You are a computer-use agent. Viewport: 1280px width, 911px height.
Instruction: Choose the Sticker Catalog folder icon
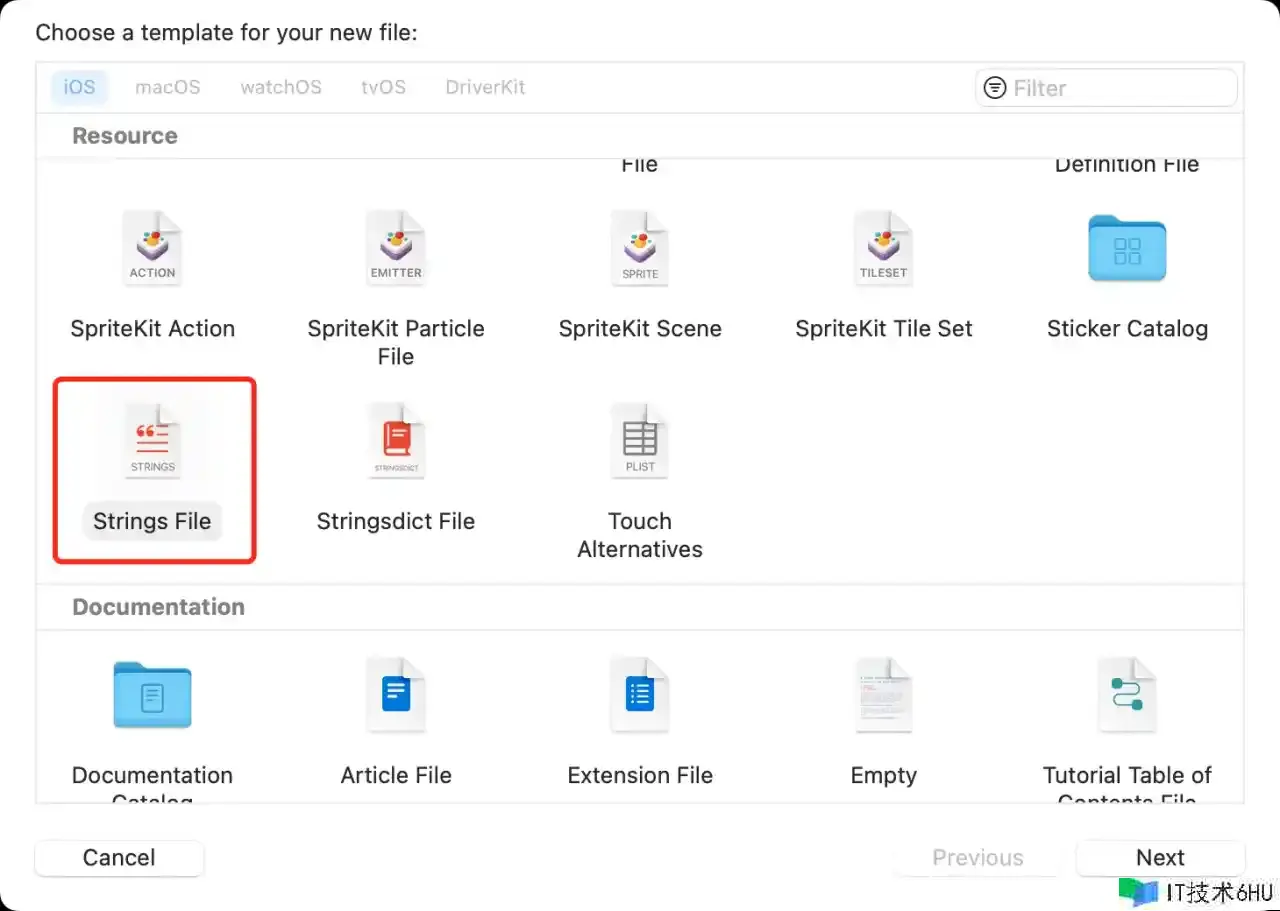(1127, 249)
